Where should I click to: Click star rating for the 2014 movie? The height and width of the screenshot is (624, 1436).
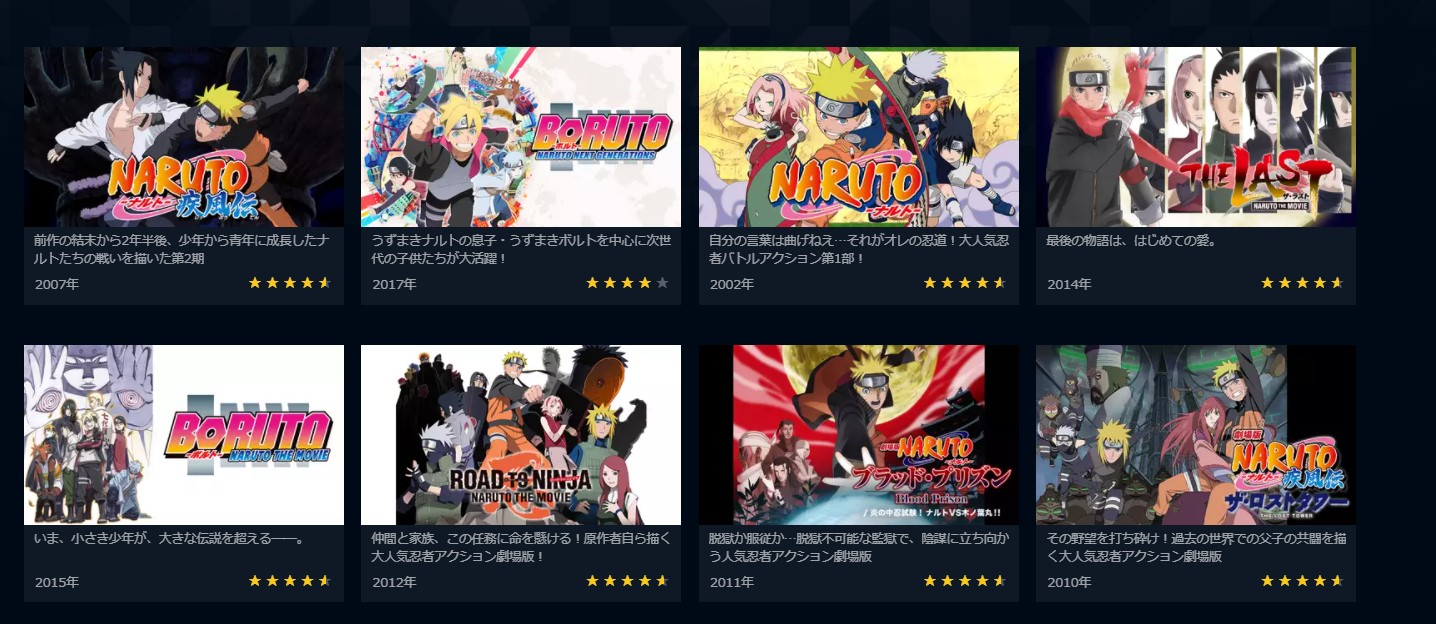pyautogui.click(x=1302, y=283)
